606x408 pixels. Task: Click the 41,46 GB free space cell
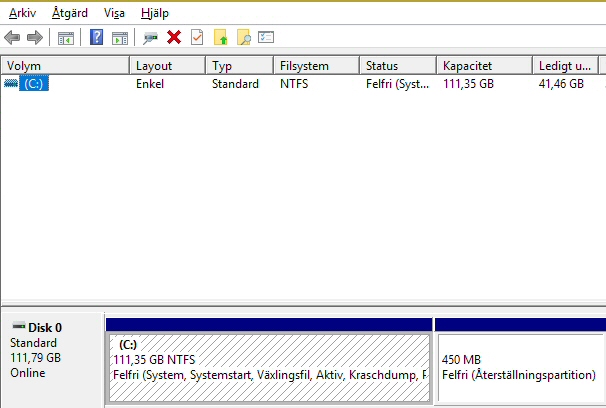tap(561, 84)
